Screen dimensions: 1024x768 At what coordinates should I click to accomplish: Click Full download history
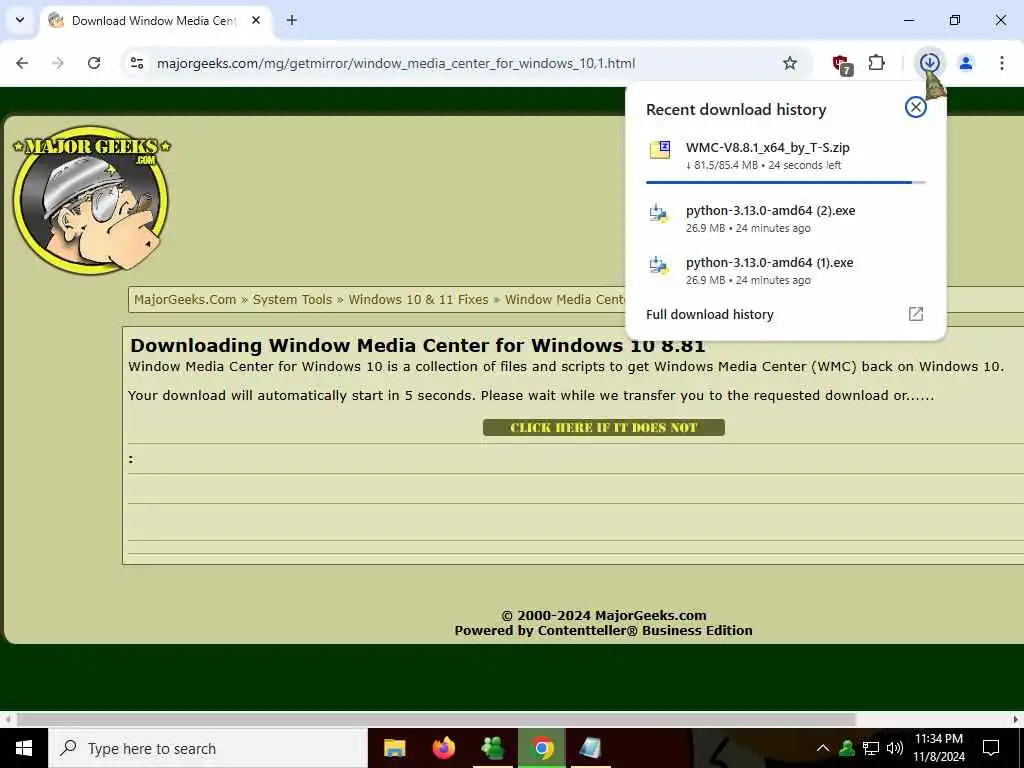pos(710,315)
